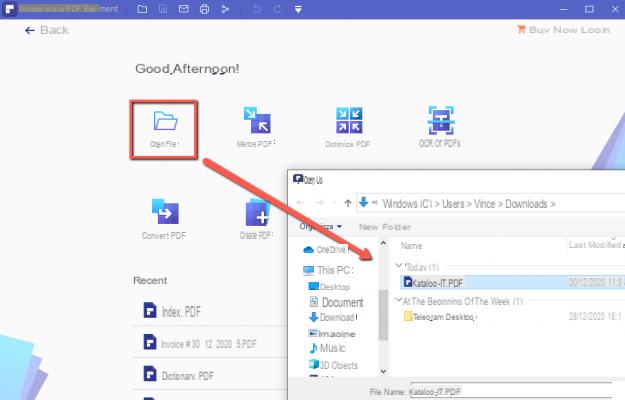Viewport: 625px width, 400px height.
Task: Minimize the PDFelement window
Action: tap(563, 9)
